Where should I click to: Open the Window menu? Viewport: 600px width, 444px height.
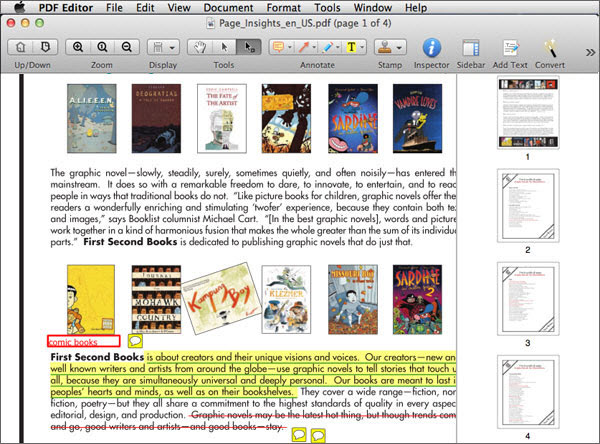373,8
